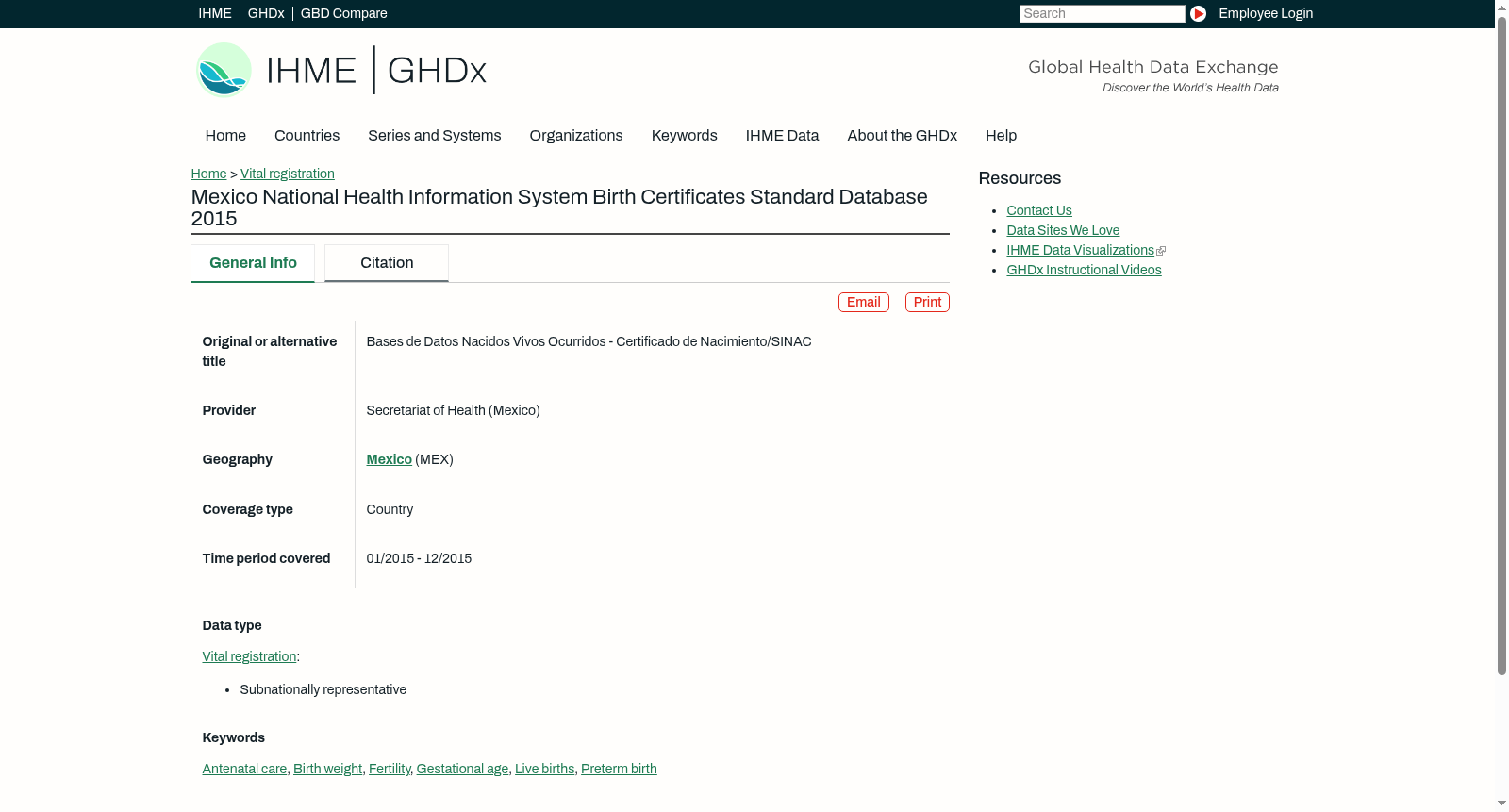Click the GHDx wordmark in header
Image resolution: width=1509 pixels, height=812 pixels.
pos(437,71)
